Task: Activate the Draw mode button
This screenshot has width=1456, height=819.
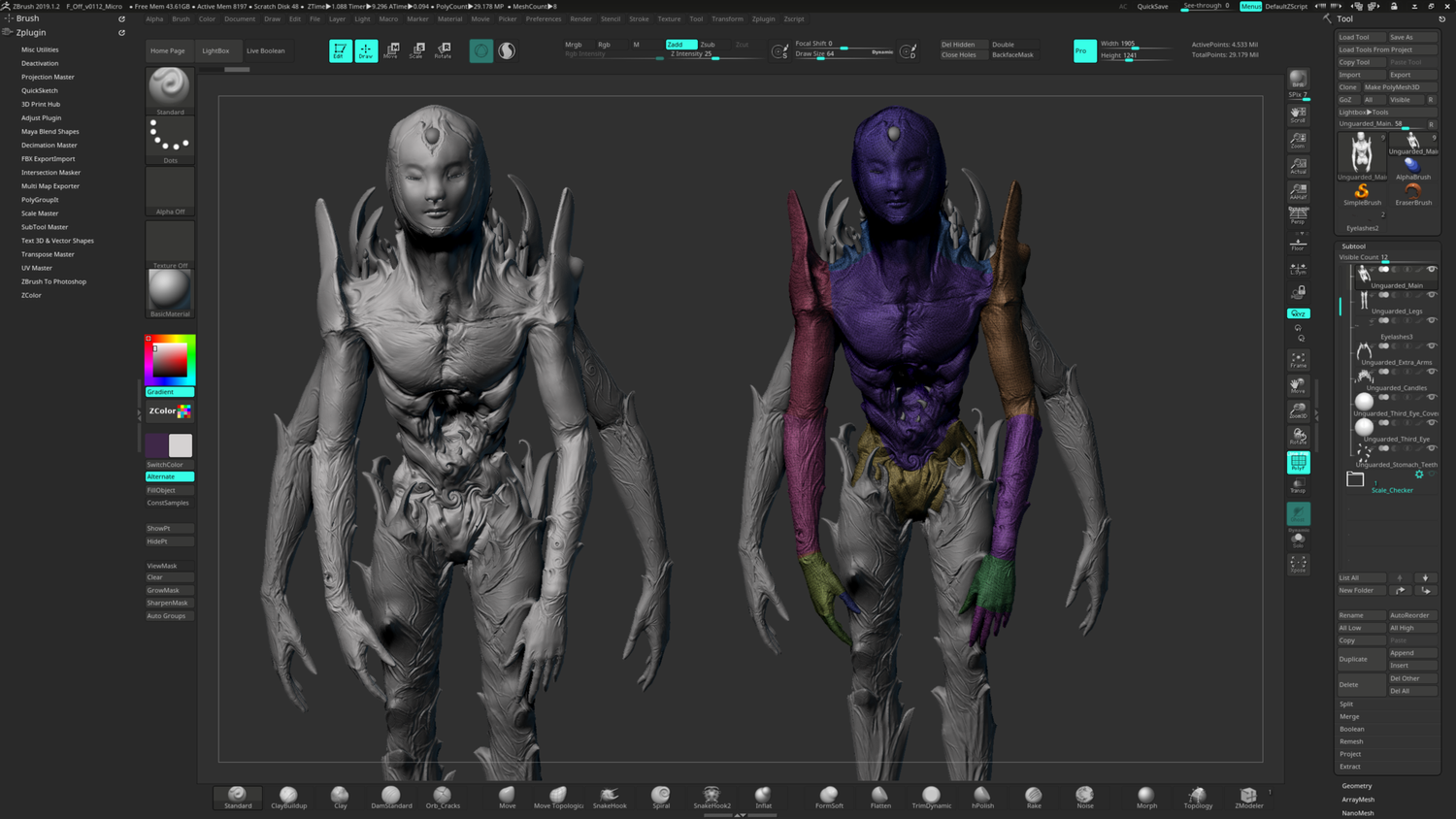Action: (x=366, y=50)
